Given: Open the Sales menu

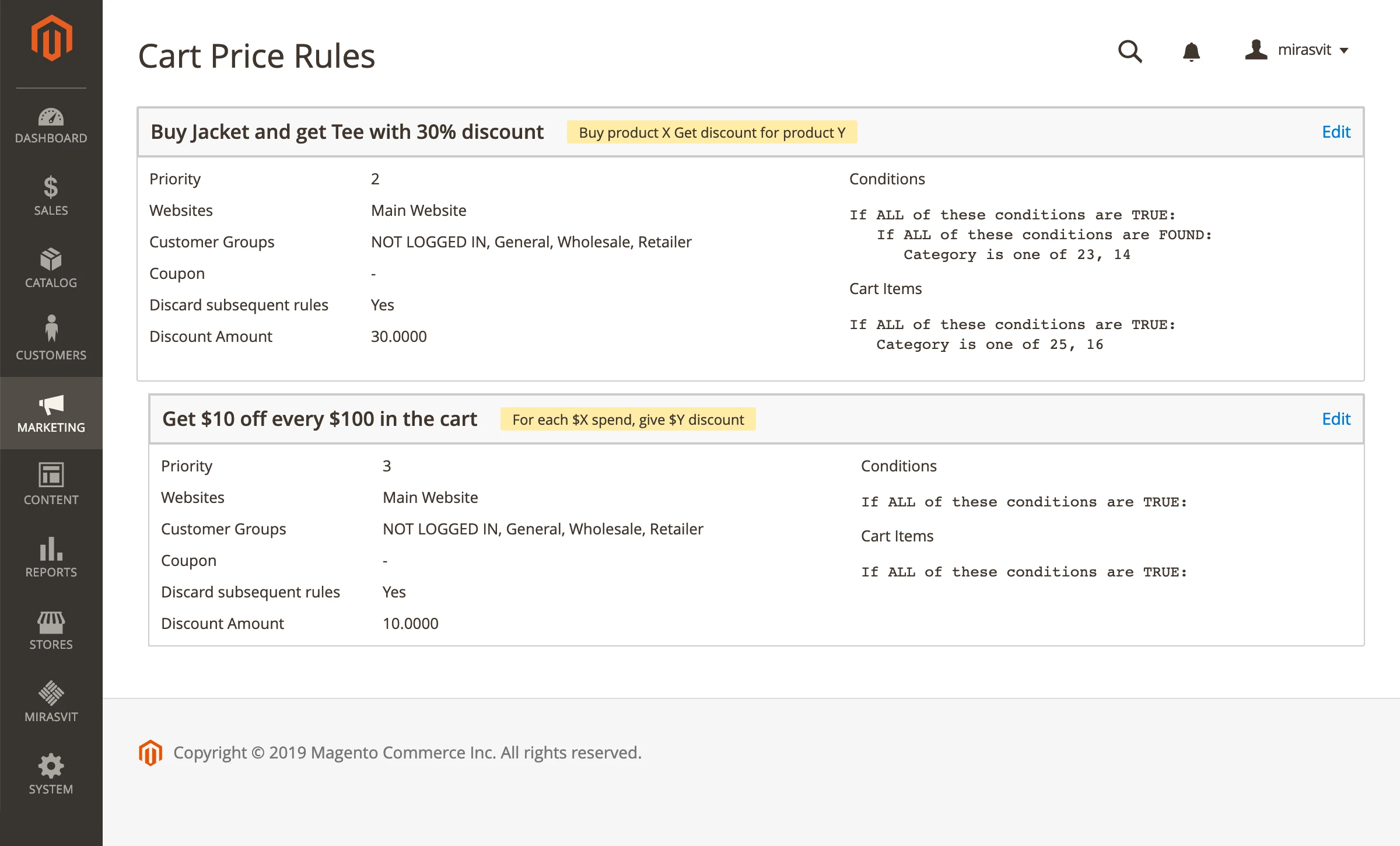Looking at the screenshot, I should (x=51, y=196).
